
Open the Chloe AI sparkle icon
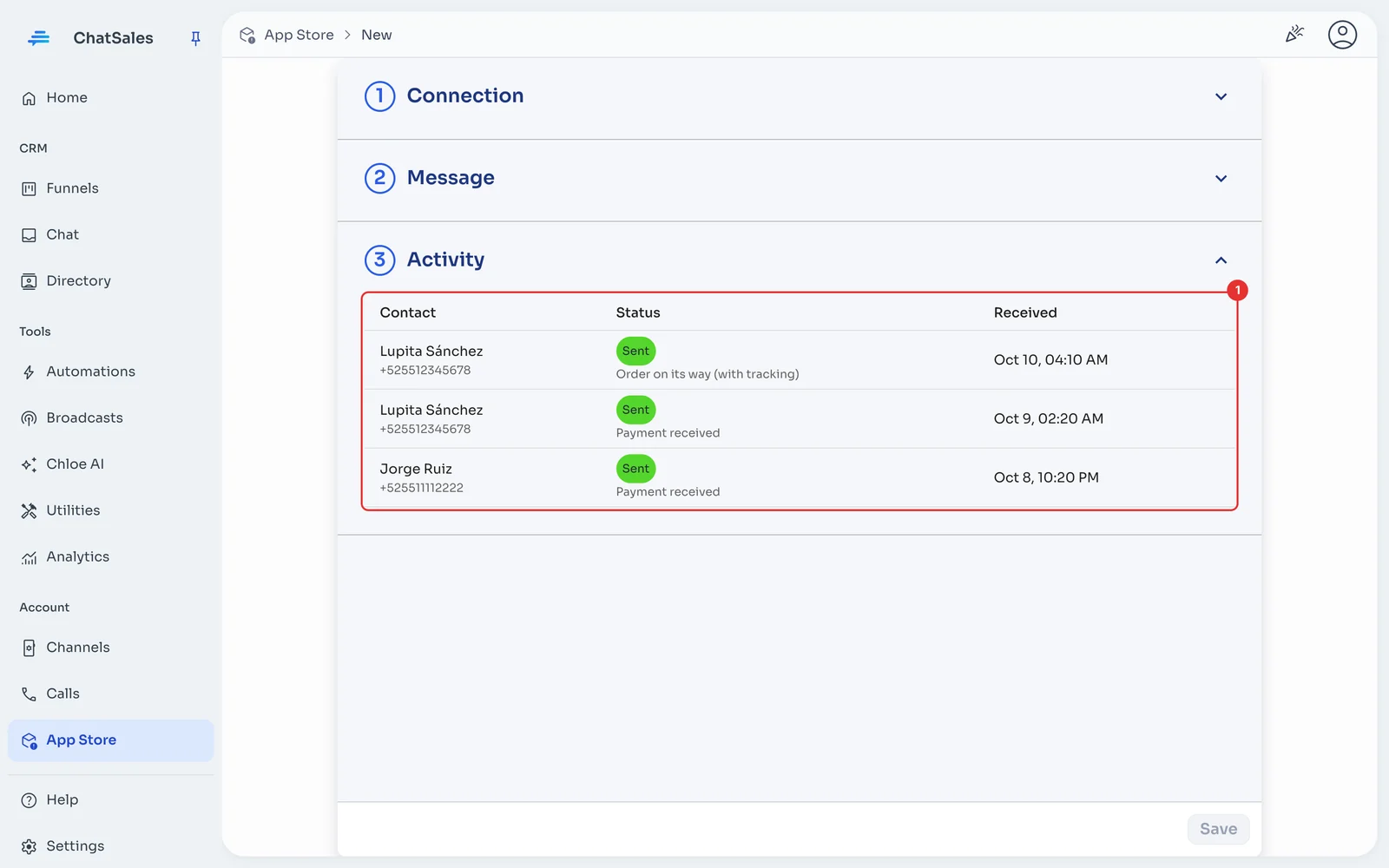pyautogui.click(x=29, y=464)
